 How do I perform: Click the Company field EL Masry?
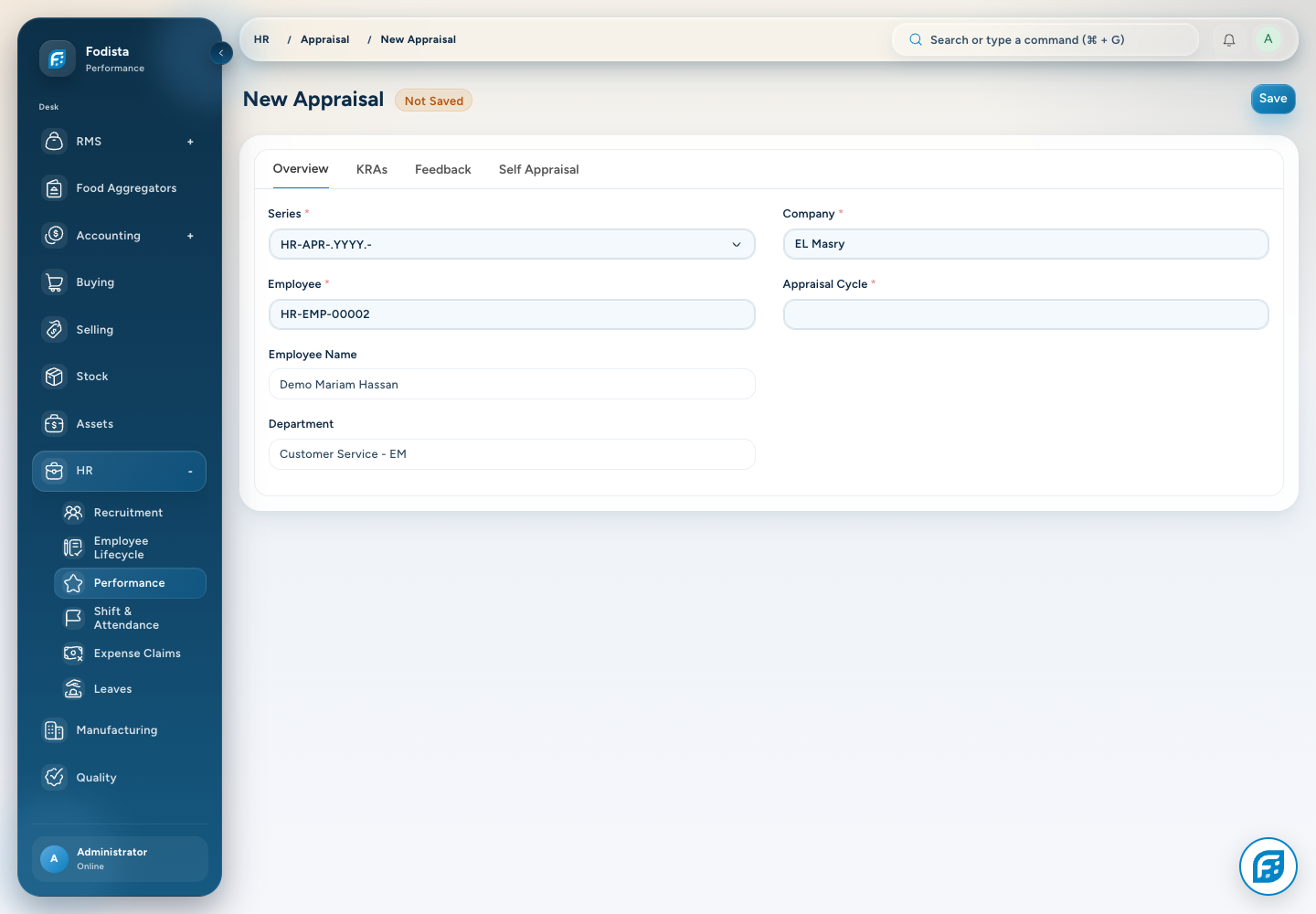pyautogui.click(x=1025, y=244)
